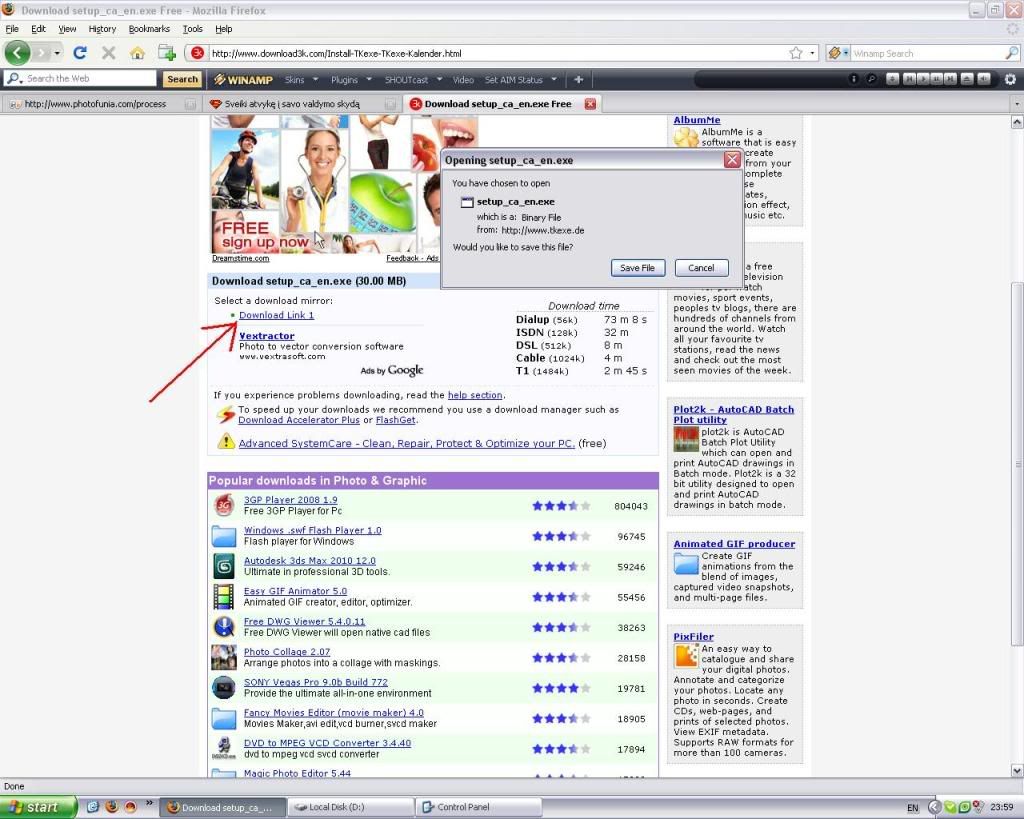Click the EN language indicator in the taskbar

[x=912, y=808]
